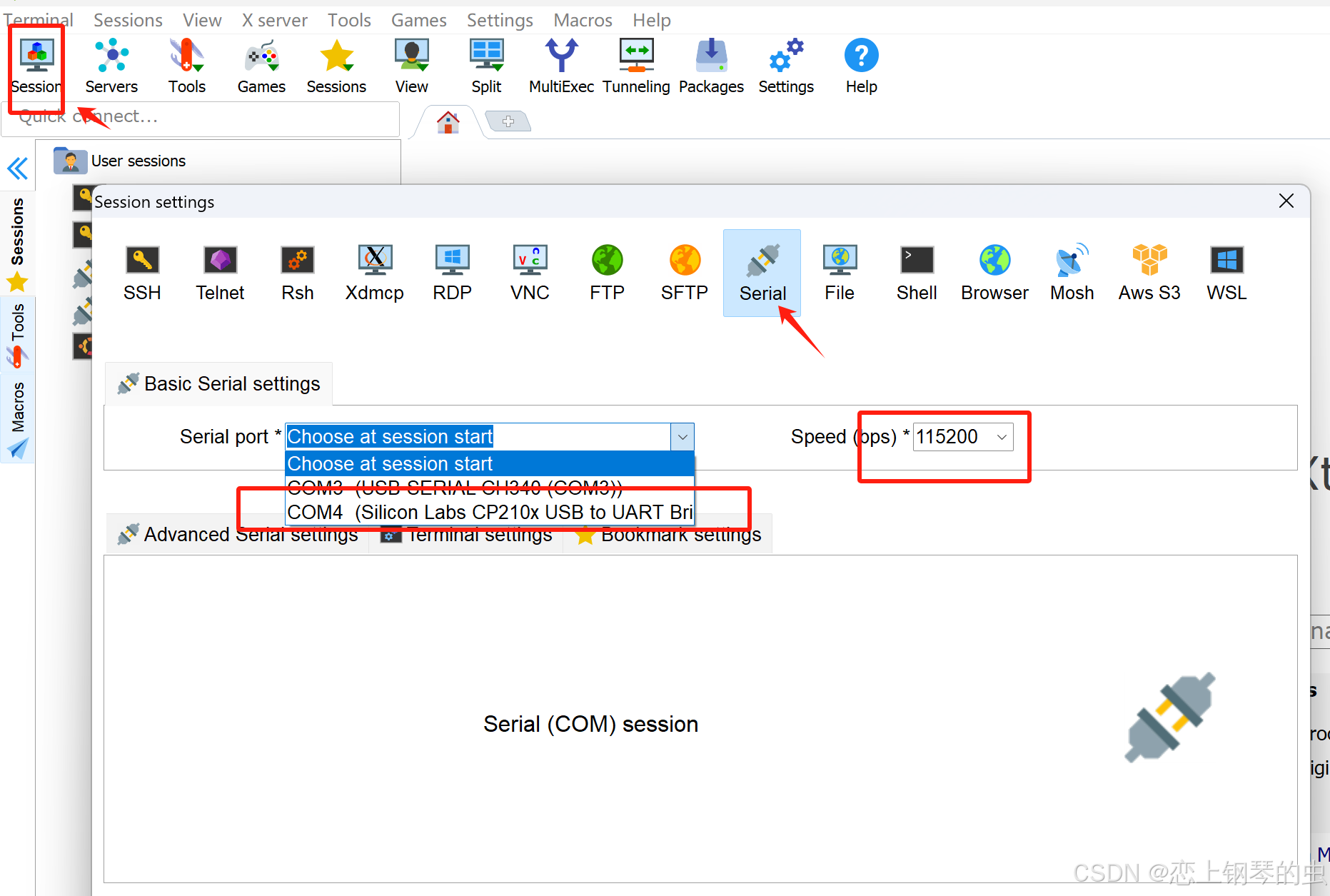
Task: Select the VNC session type
Action: [x=530, y=273]
